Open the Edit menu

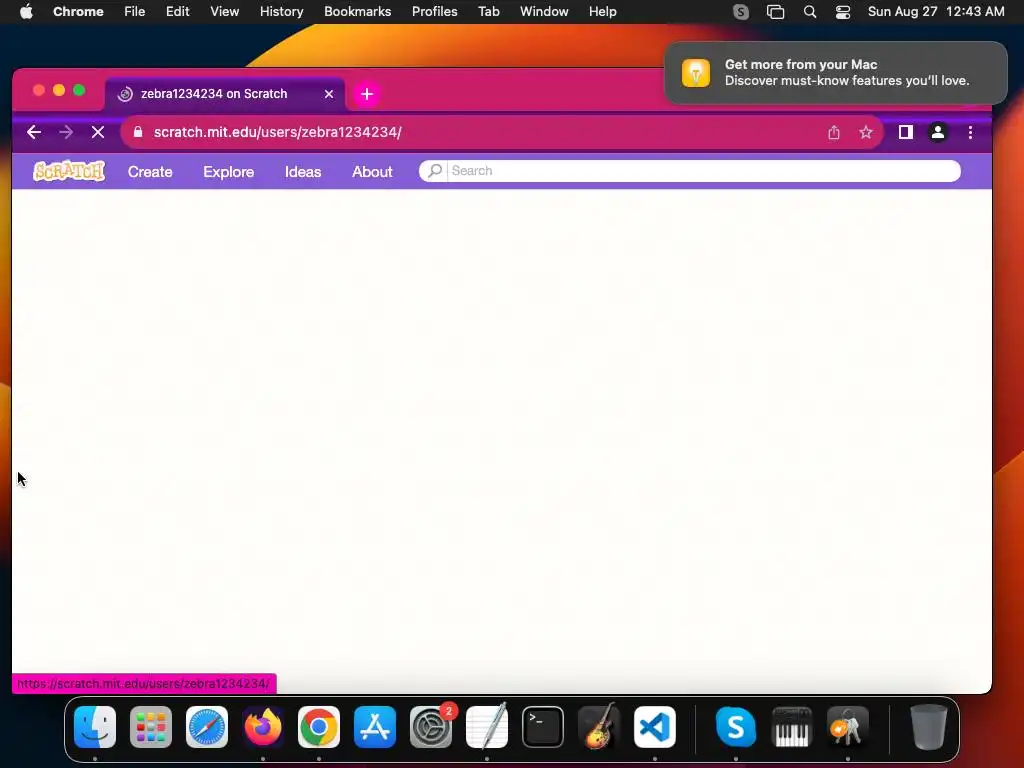(178, 12)
